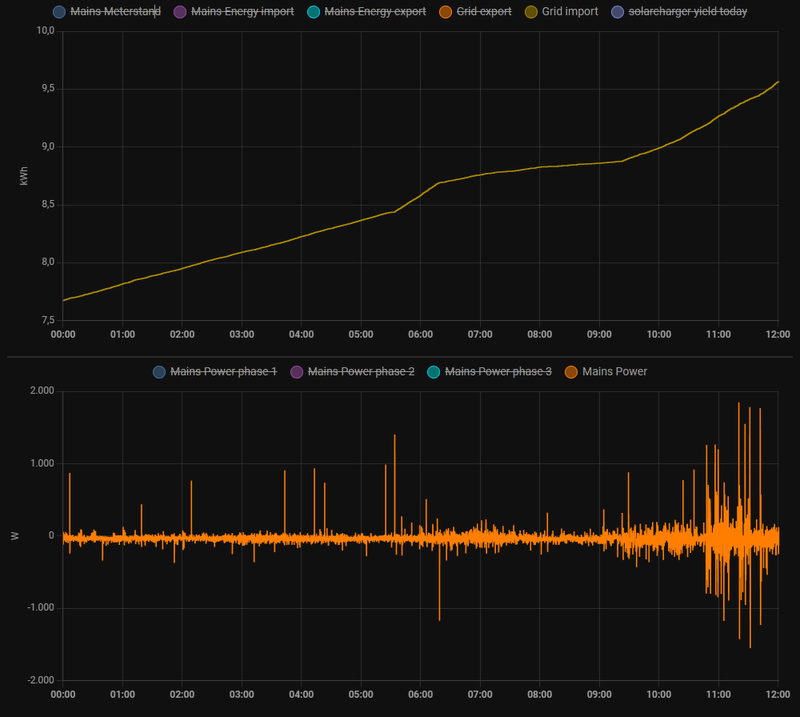Click the teal Mains Energy export dot
This screenshot has width=800, height=717.
pos(314,12)
